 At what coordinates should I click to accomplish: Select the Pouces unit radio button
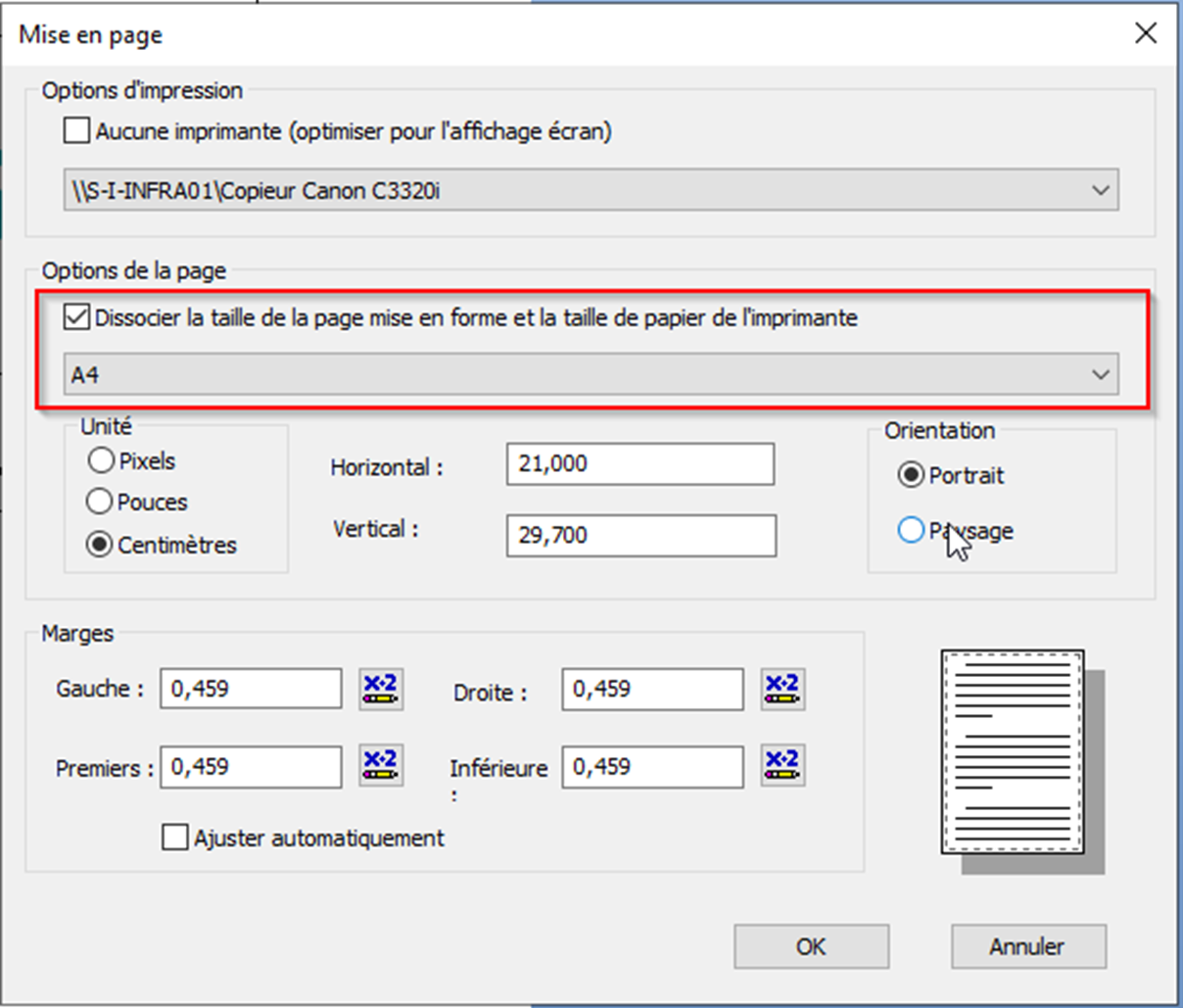coord(100,502)
